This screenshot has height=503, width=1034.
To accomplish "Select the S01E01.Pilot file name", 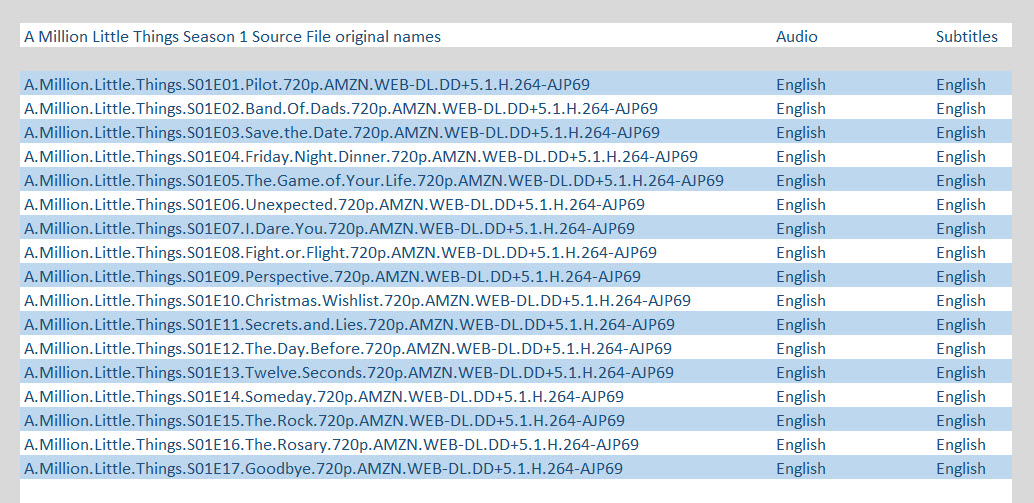I will point(307,84).
